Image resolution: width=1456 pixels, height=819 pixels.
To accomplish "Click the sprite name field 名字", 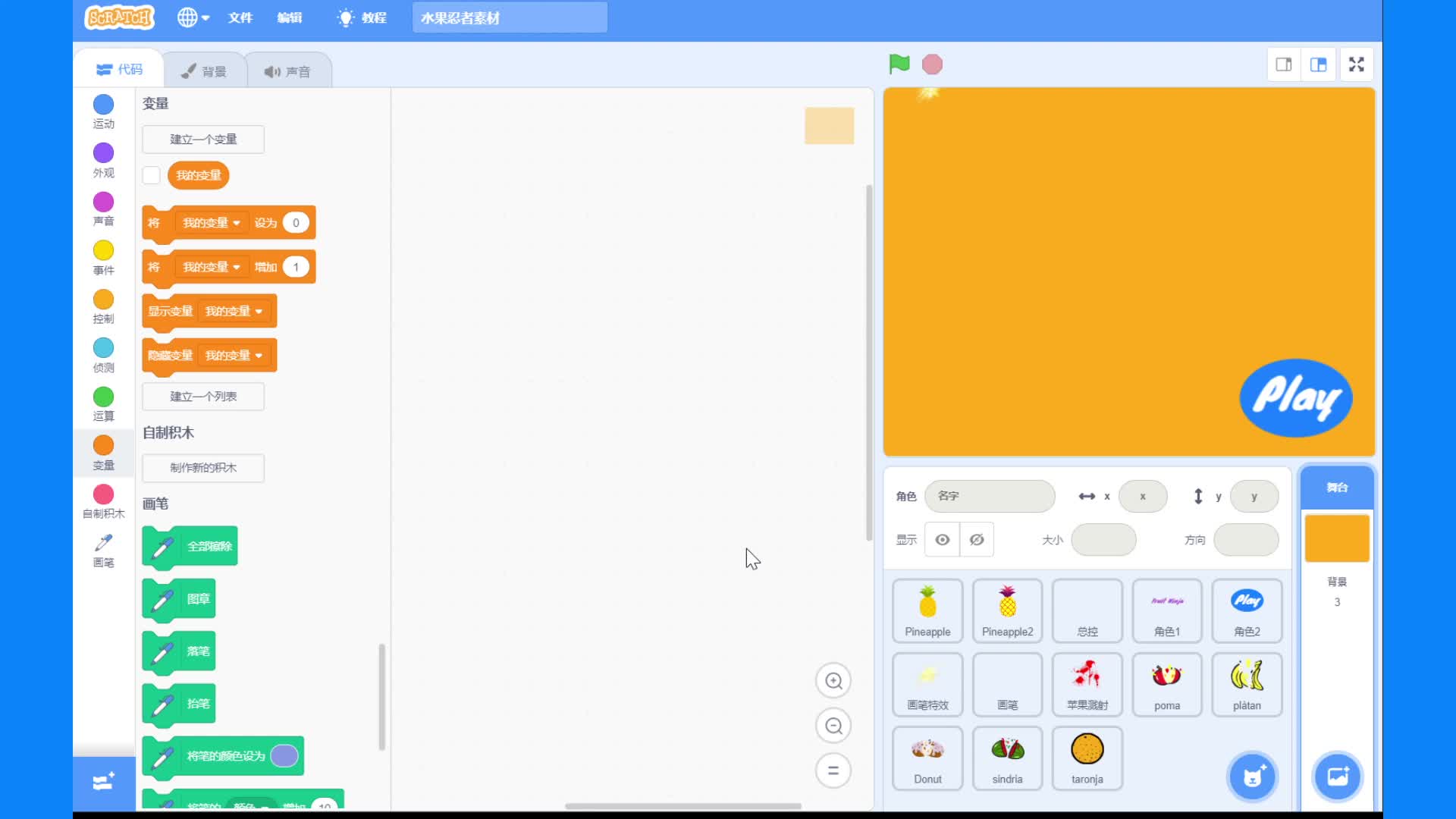I will (990, 496).
